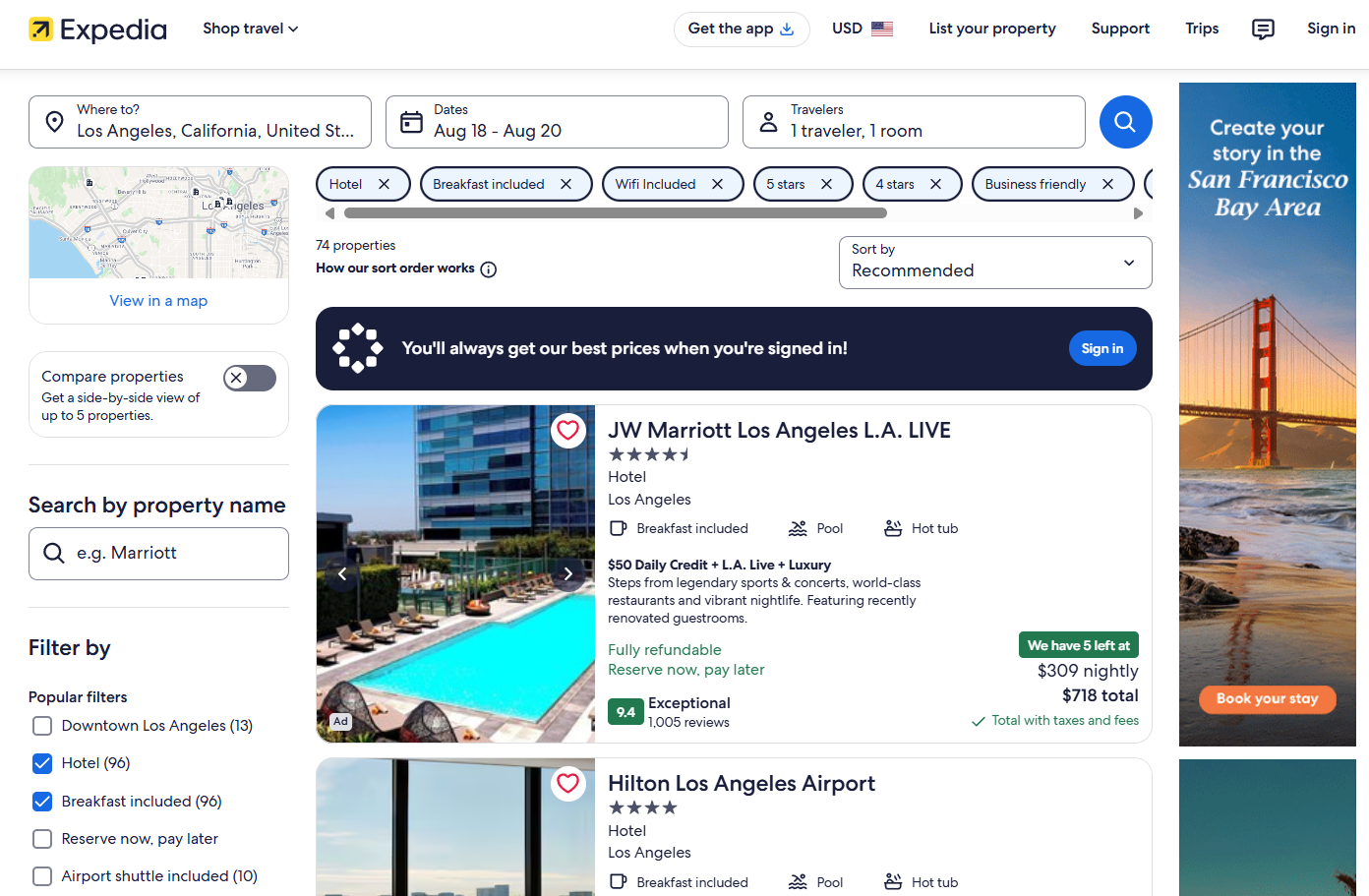Click the location pin icon in Where to

[55, 122]
